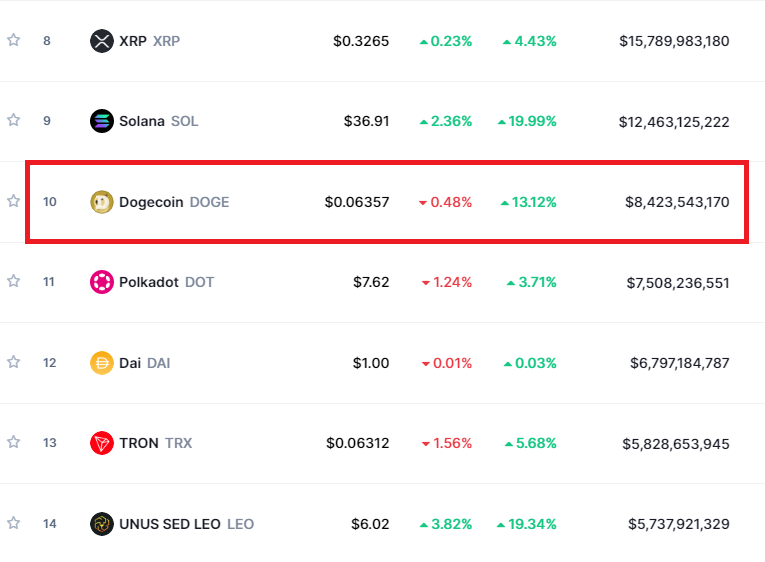Open the Polkadot DOT link
The height and width of the screenshot is (562, 765).
pyautogui.click(x=166, y=282)
